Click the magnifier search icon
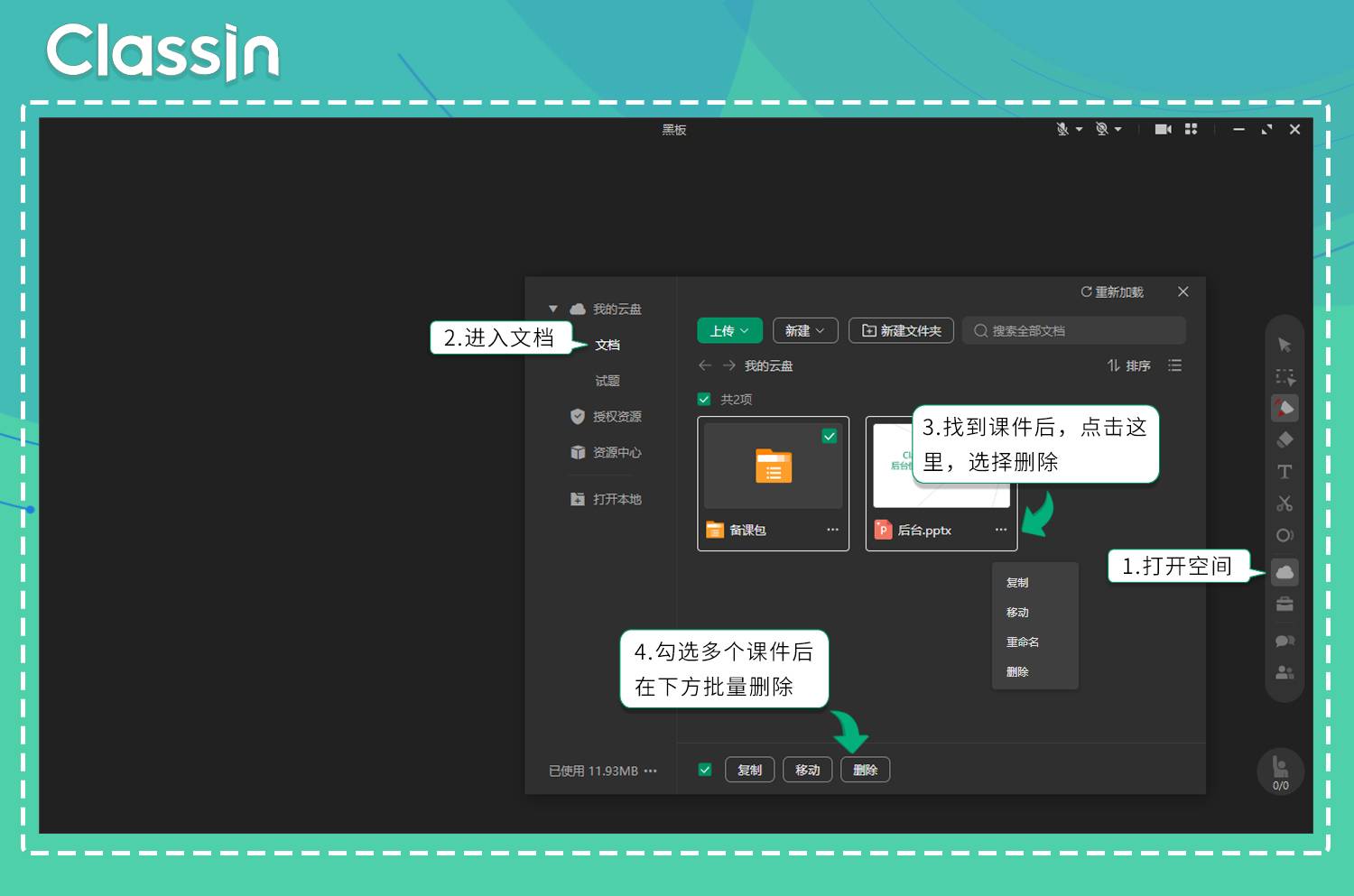 tap(980, 331)
